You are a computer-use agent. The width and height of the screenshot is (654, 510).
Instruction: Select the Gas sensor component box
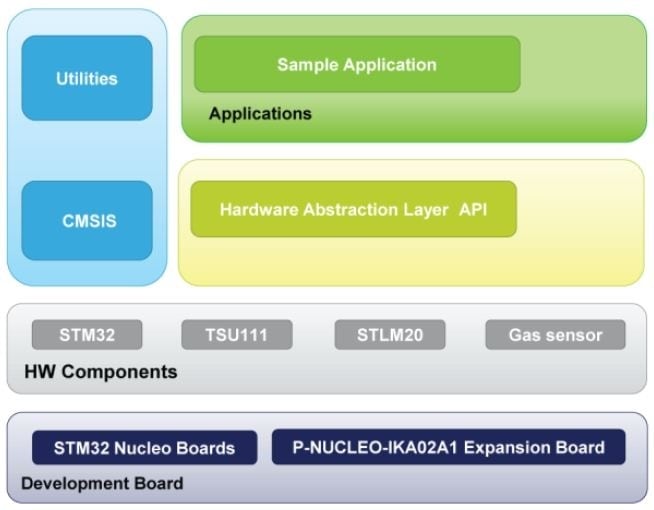coord(555,335)
